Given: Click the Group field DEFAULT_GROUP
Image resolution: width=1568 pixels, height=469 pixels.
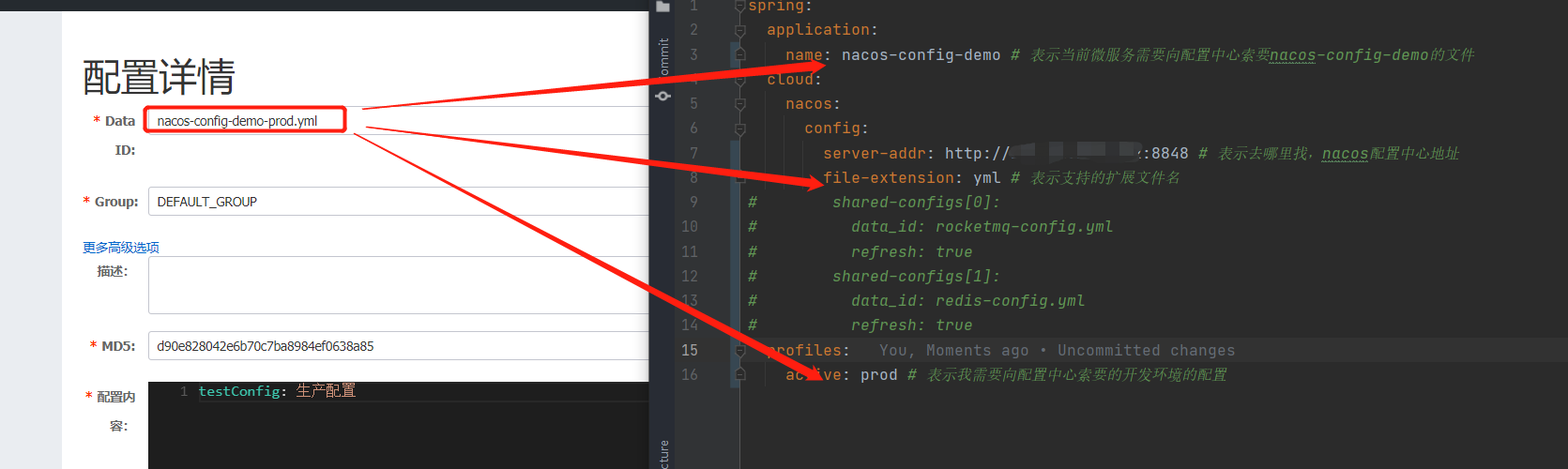Looking at the screenshot, I should [398, 202].
